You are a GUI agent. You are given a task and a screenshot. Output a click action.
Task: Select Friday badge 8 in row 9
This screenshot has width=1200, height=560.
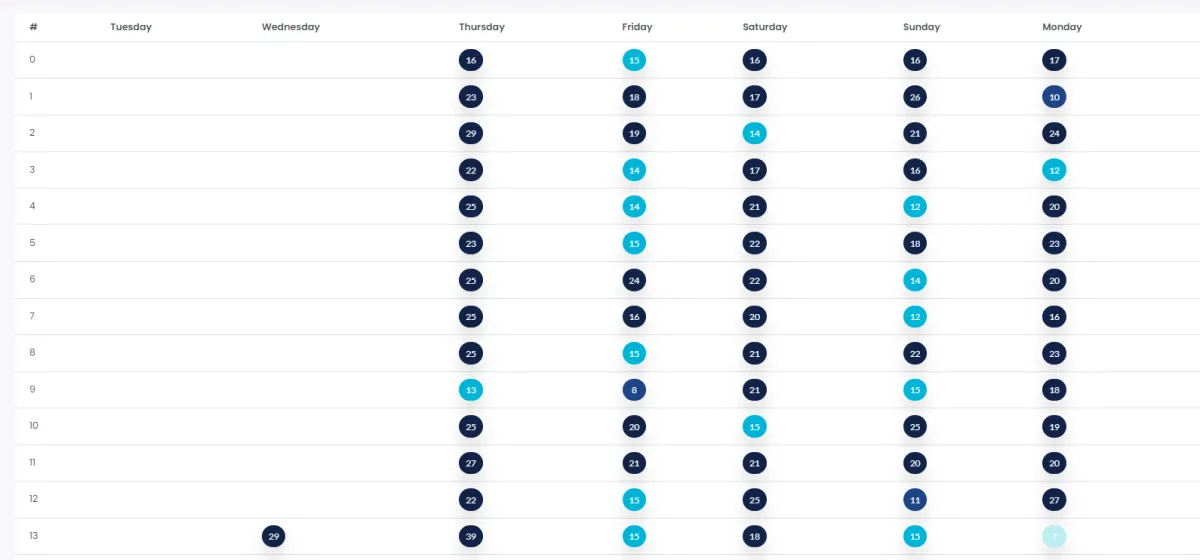pos(634,390)
